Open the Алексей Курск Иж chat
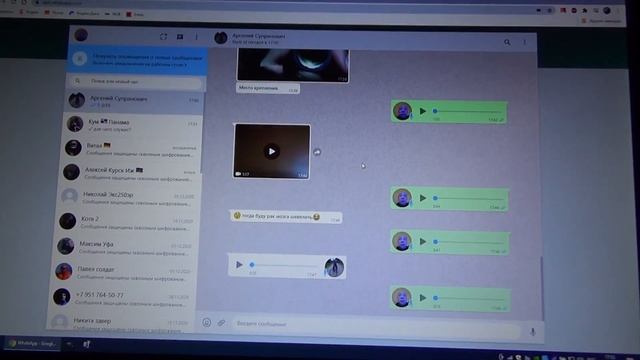Image resolution: width=640 pixels, height=360 pixels. point(129,173)
